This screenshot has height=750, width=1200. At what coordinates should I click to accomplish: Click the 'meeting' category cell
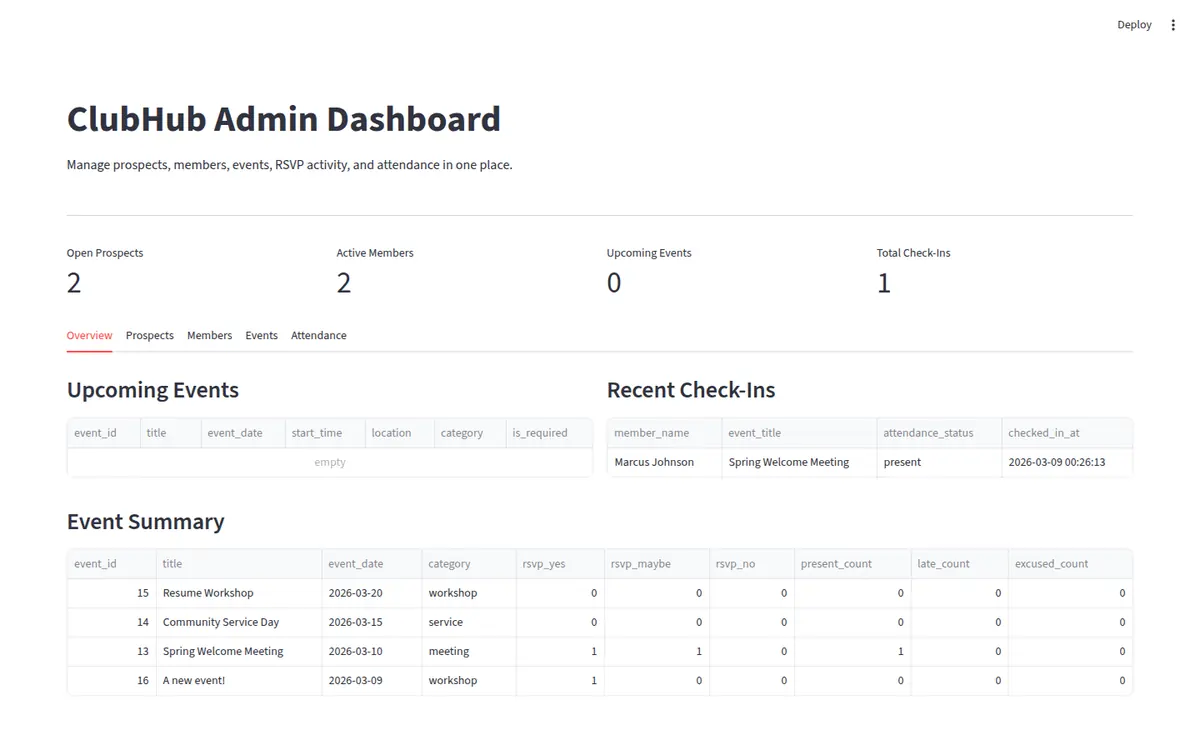pos(469,651)
